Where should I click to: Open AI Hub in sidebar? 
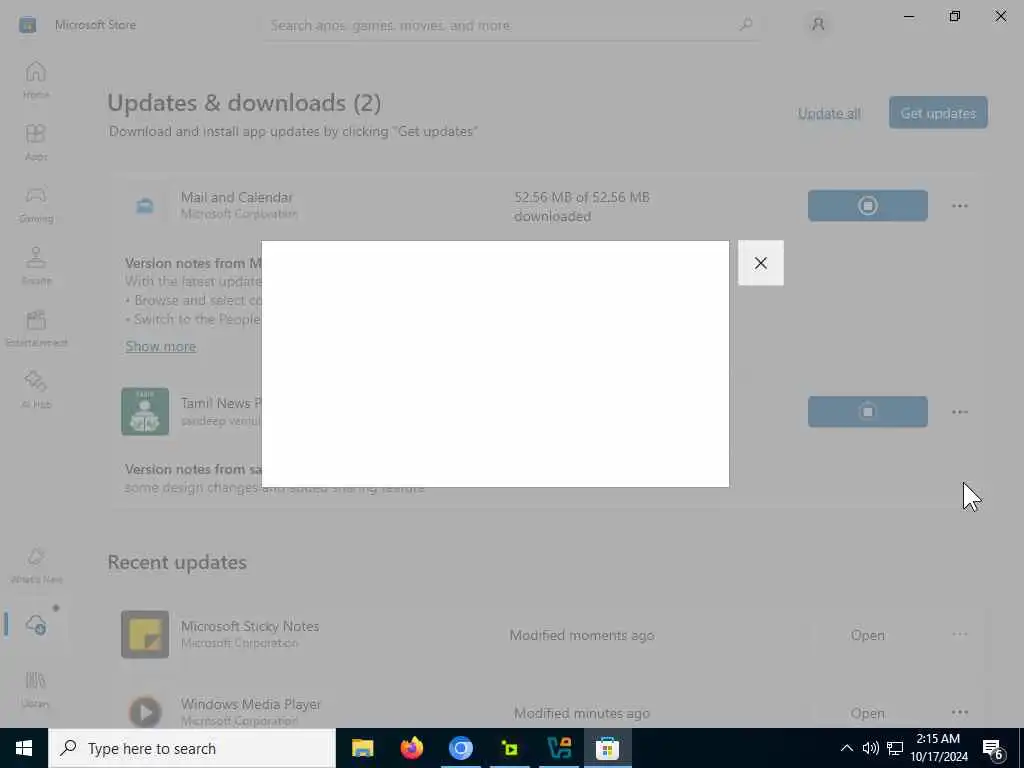click(36, 390)
